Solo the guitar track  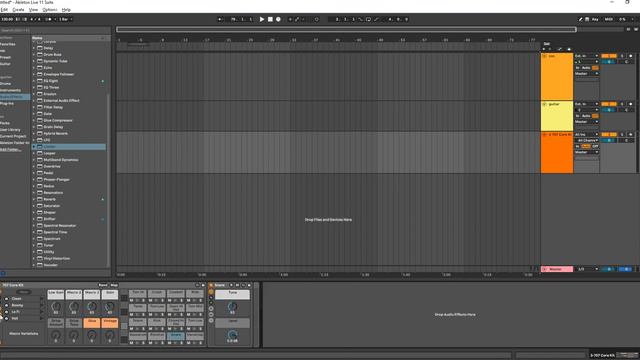622,104
